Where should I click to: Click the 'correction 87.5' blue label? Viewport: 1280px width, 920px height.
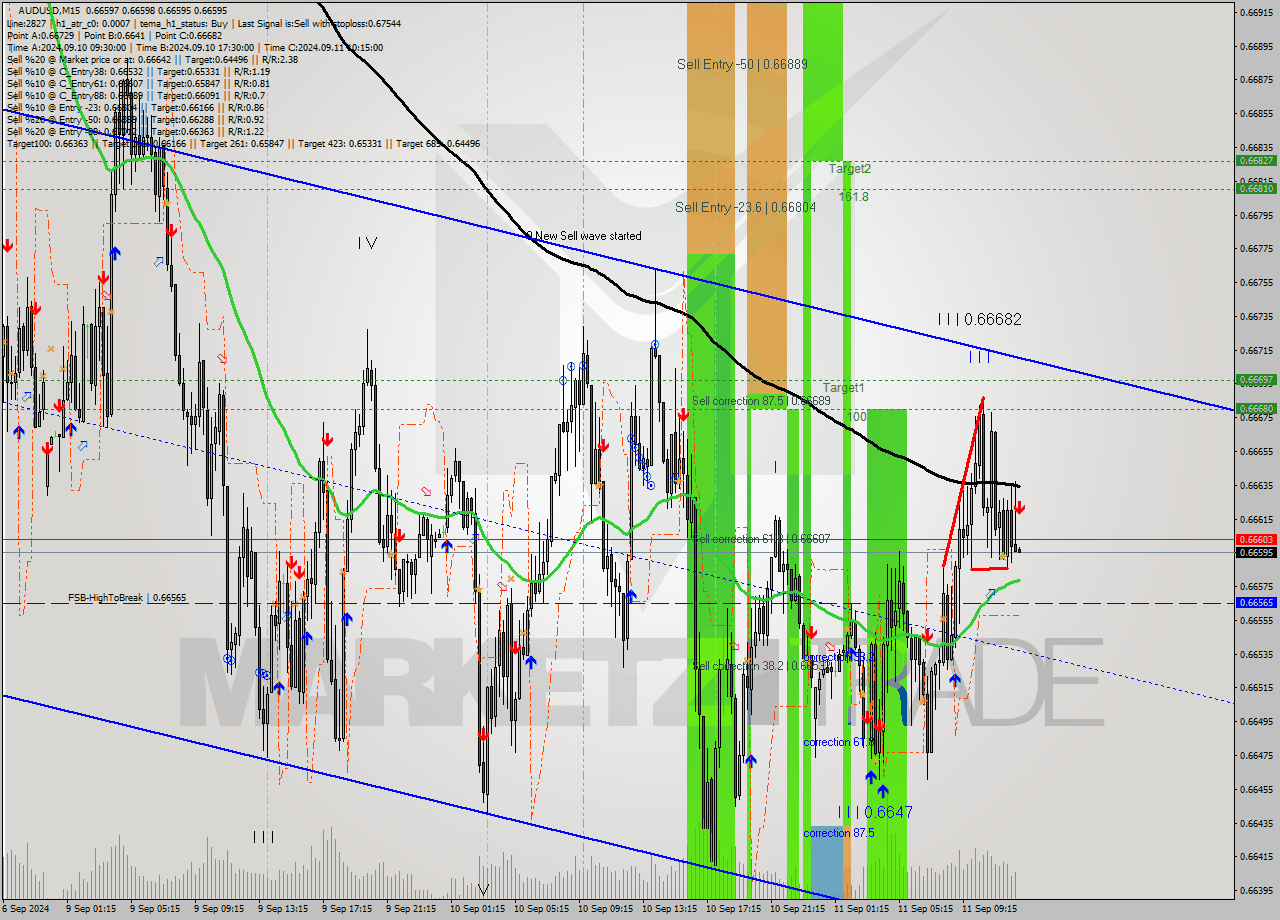[838, 832]
